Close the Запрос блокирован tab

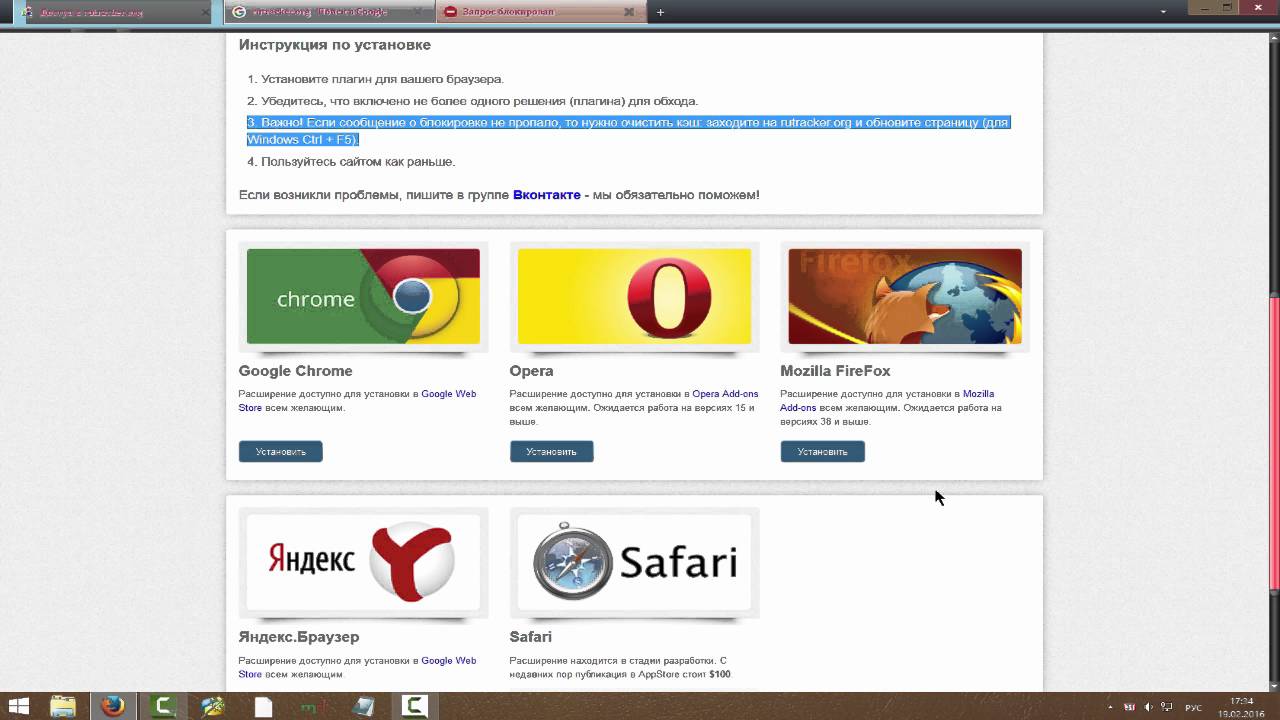pyautogui.click(x=629, y=12)
